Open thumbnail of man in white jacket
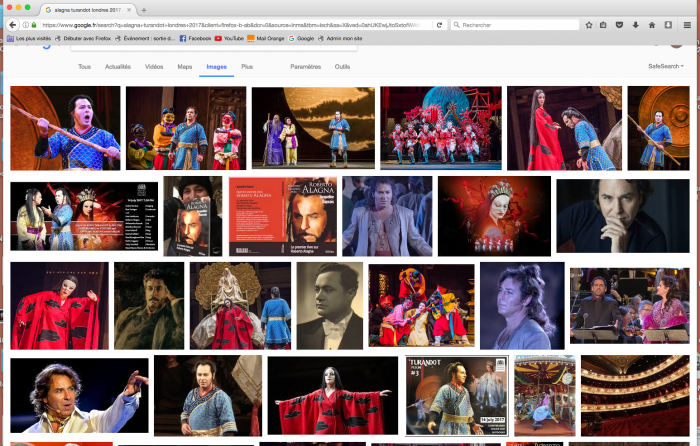 coord(387,216)
